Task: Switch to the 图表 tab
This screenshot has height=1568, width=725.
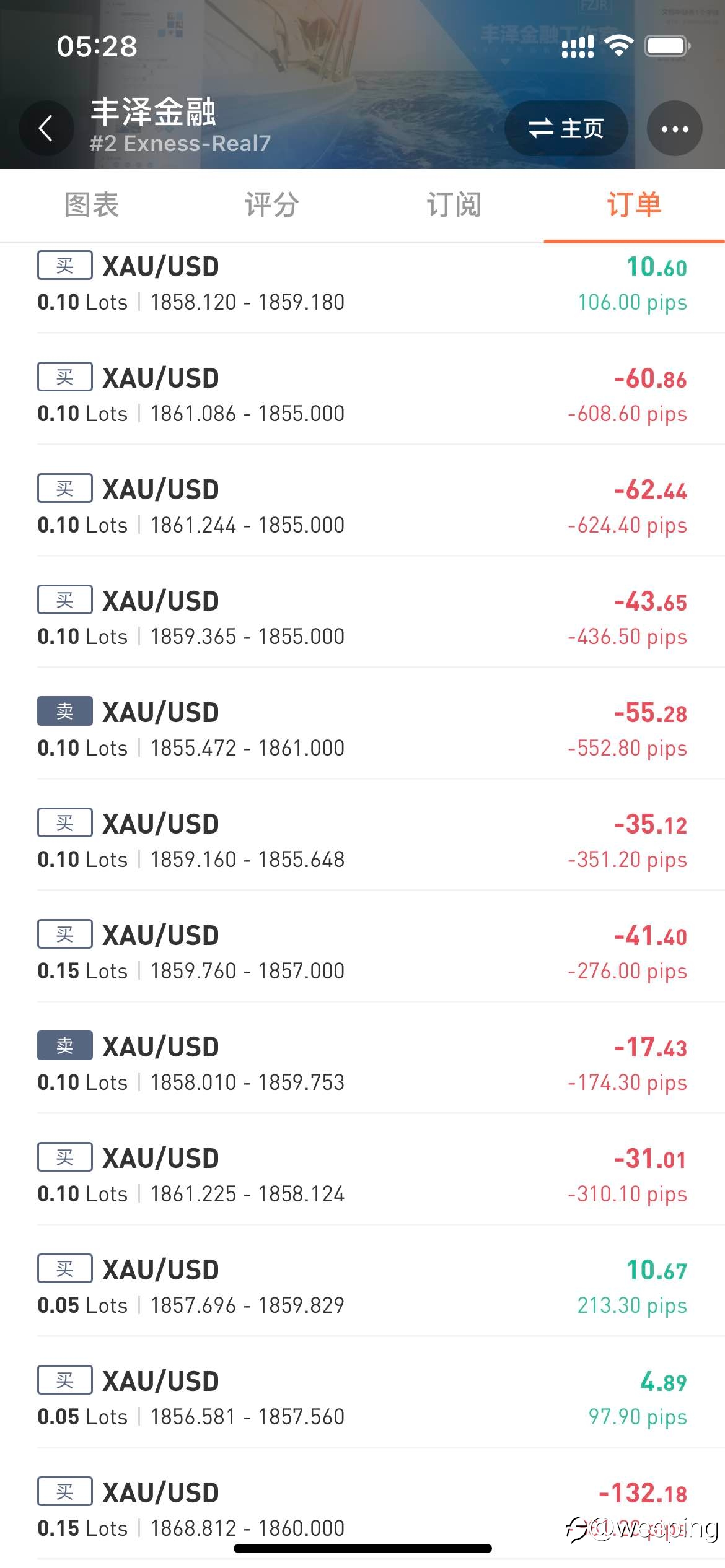Action: tap(91, 205)
